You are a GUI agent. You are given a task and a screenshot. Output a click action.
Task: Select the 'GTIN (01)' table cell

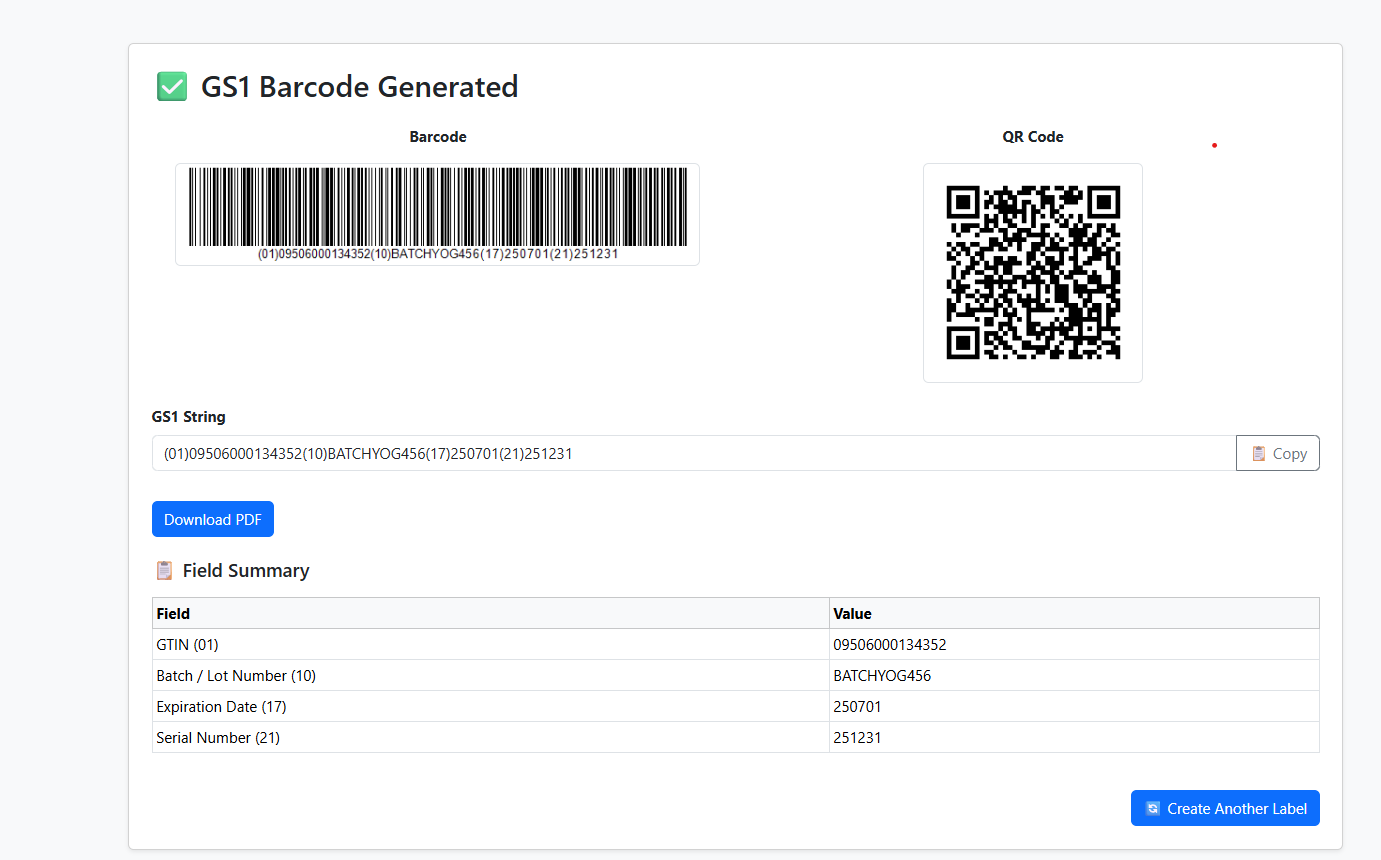(x=491, y=644)
